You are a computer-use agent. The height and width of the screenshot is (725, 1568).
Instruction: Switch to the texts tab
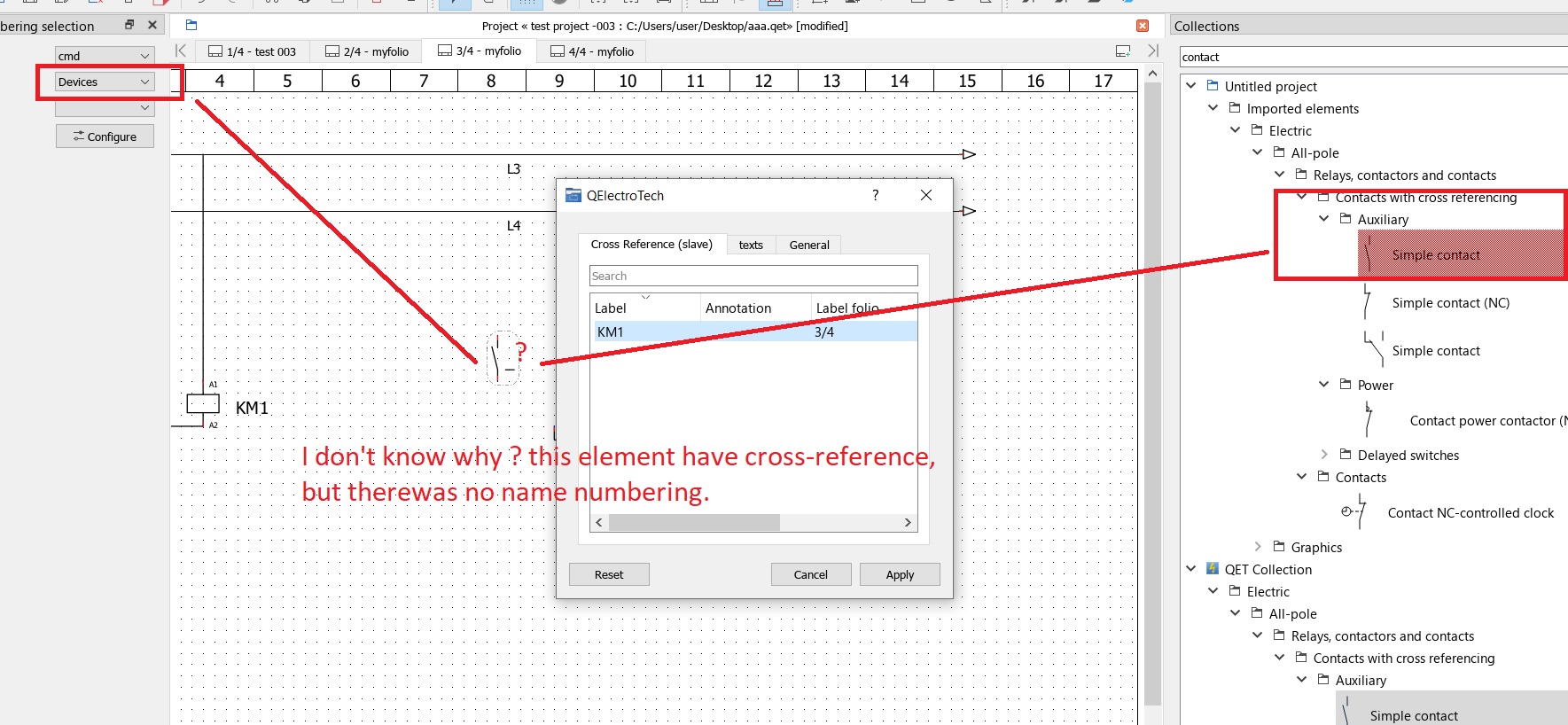pyautogui.click(x=751, y=245)
